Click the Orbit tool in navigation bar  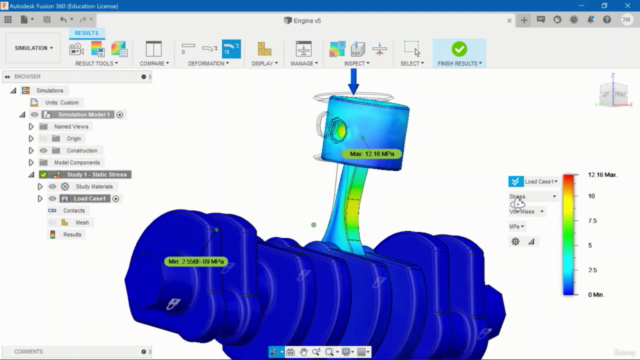pyautogui.click(x=274, y=352)
